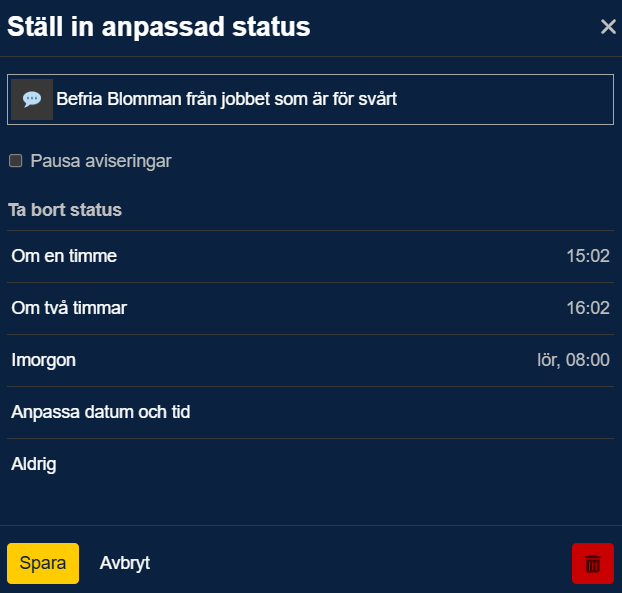The image size is (622, 593).
Task: Cancel with the Avbryt button
Action: click(x=125, y=563)
